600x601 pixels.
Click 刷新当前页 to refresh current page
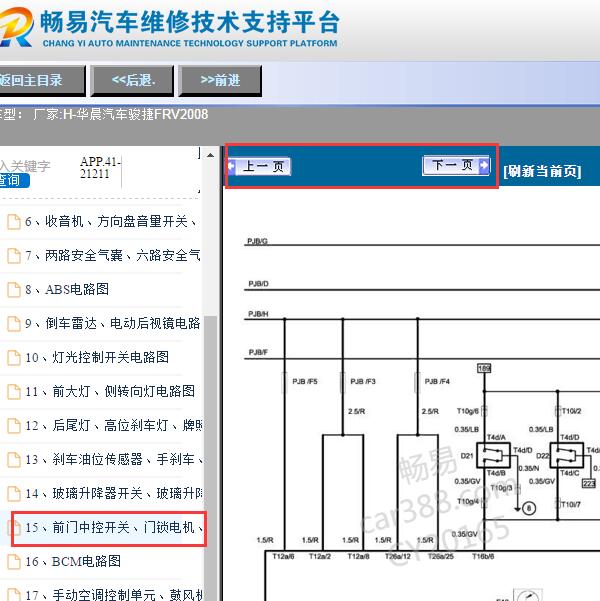click(541, 171)
